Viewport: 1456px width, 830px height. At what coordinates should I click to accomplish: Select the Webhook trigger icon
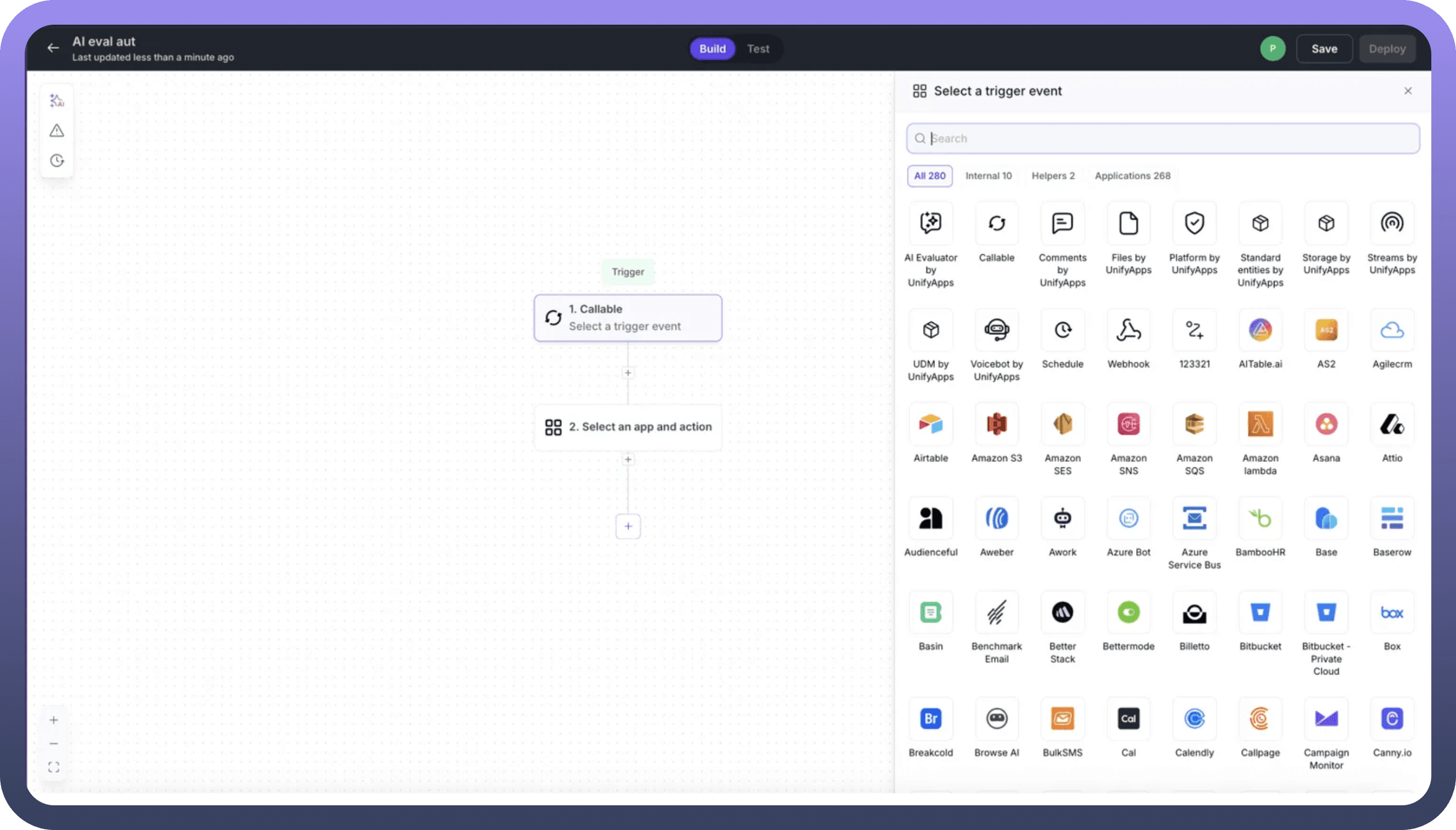tap(1128, 330)
